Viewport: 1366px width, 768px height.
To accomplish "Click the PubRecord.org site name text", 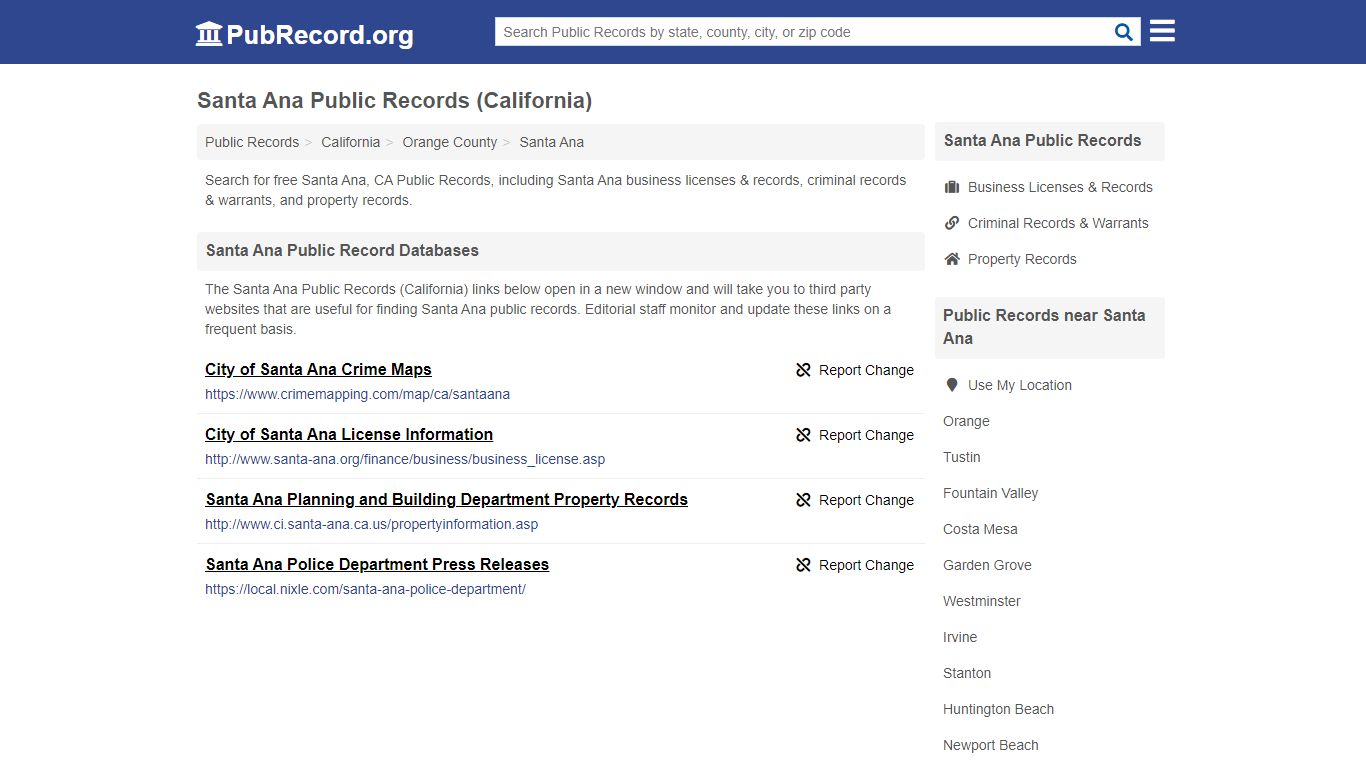I will [320, 36].
